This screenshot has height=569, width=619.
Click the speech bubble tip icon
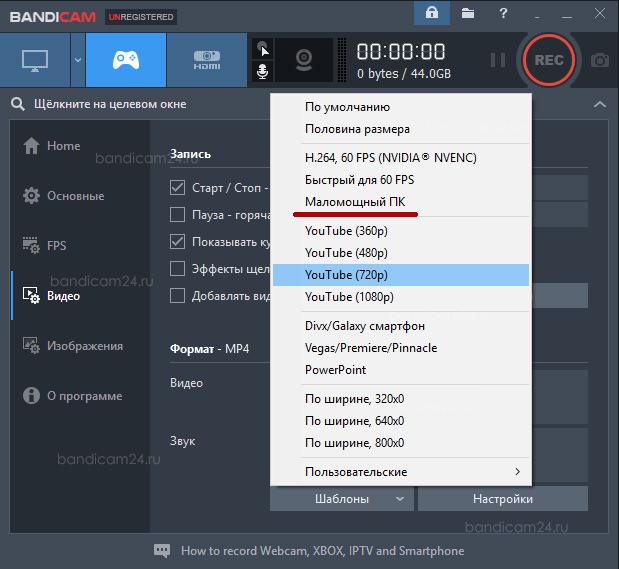point(162,550)
